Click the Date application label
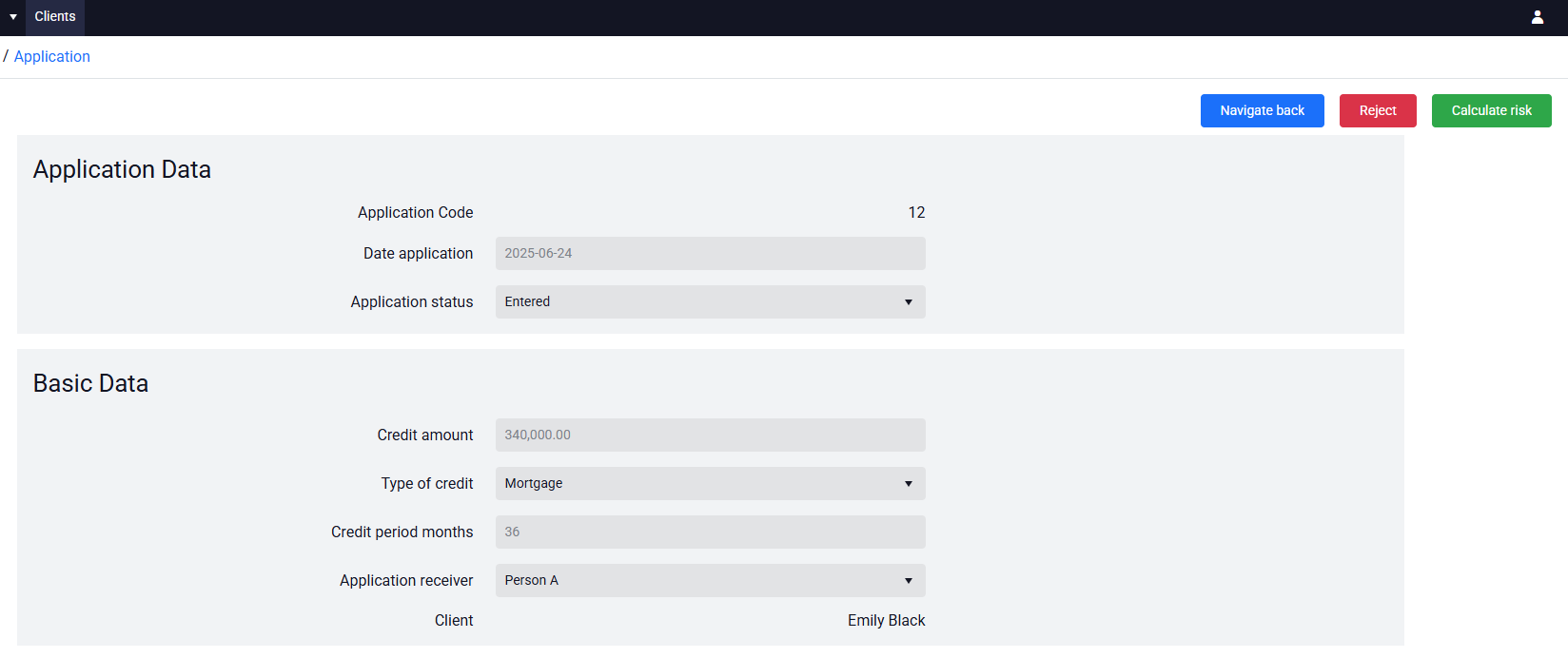This screenshot has width=1568, height=658. [419, 254]
